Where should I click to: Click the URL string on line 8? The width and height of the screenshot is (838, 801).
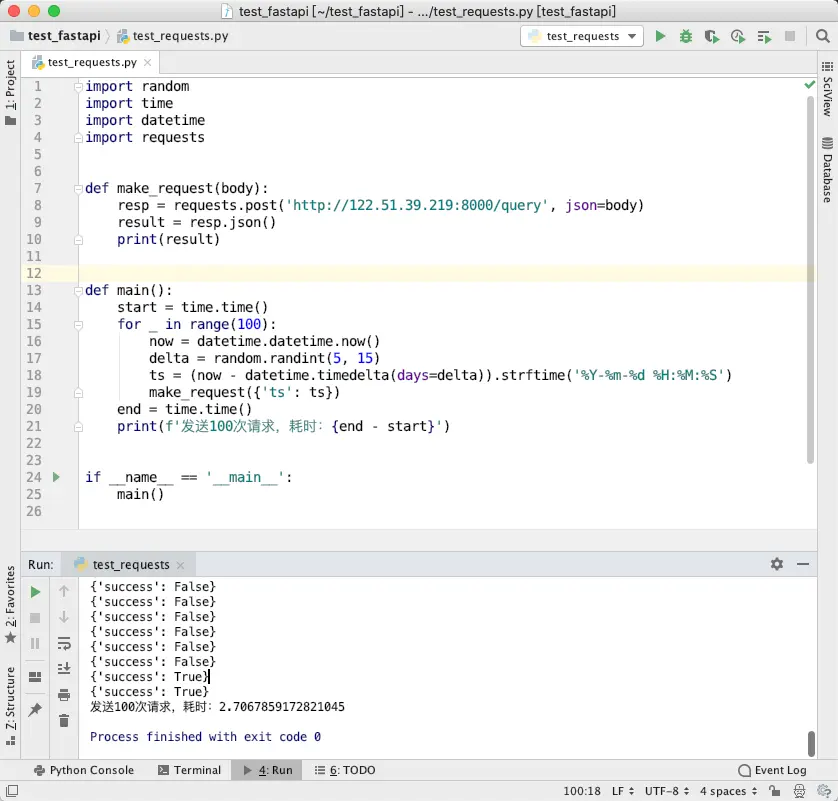coord(417,205)
